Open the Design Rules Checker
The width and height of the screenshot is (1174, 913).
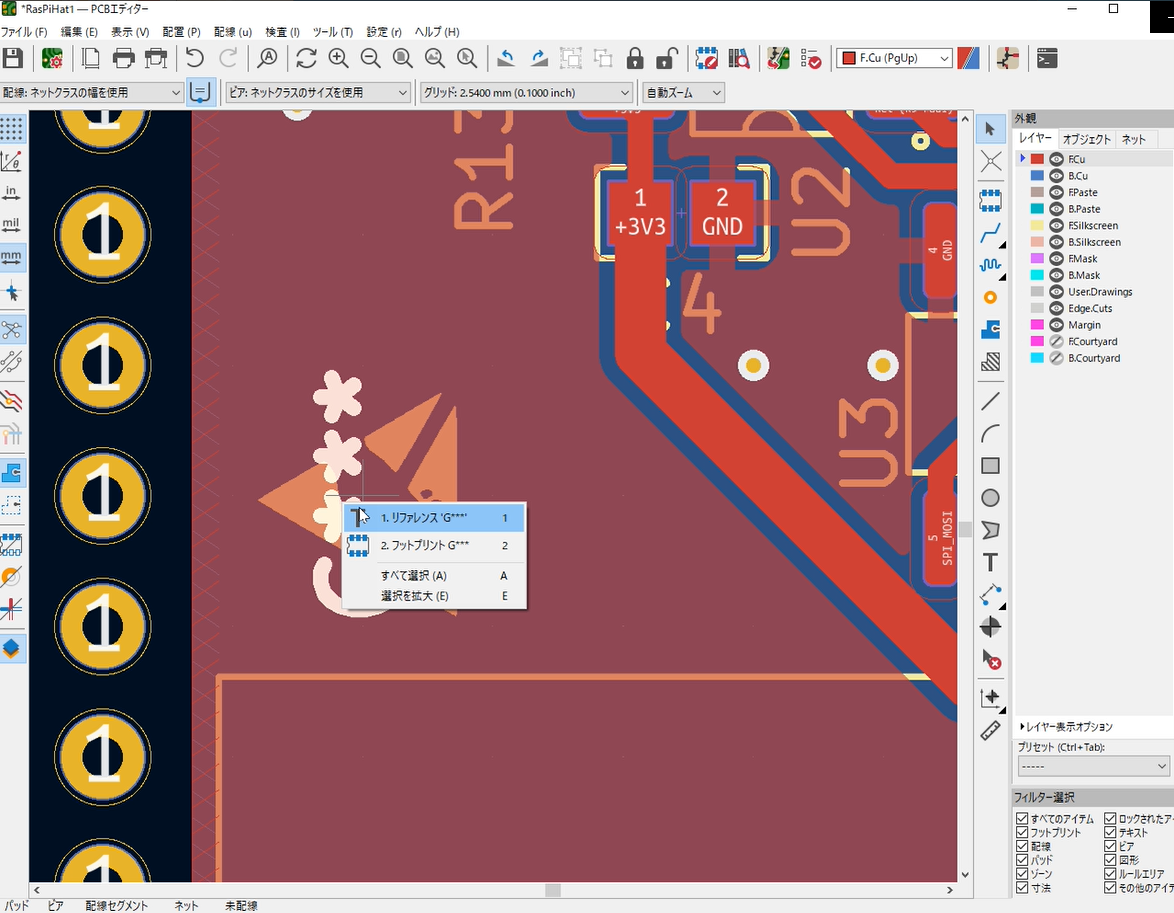[811, 58]
